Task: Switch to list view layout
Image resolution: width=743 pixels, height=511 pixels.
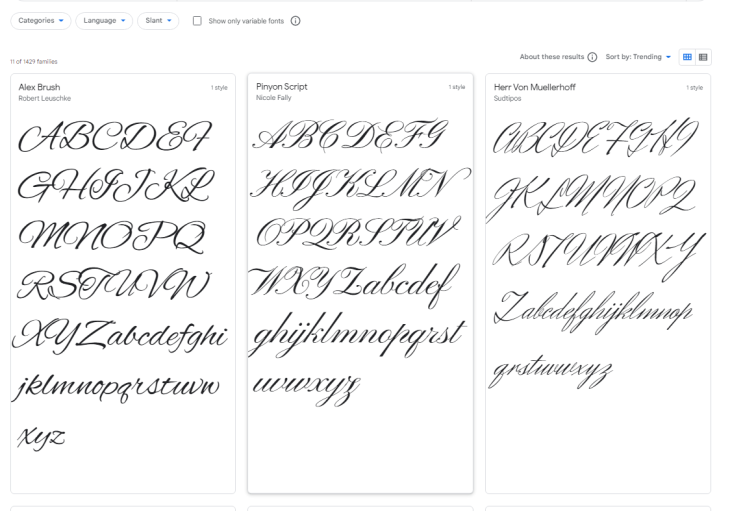Action: click(703, 57)
